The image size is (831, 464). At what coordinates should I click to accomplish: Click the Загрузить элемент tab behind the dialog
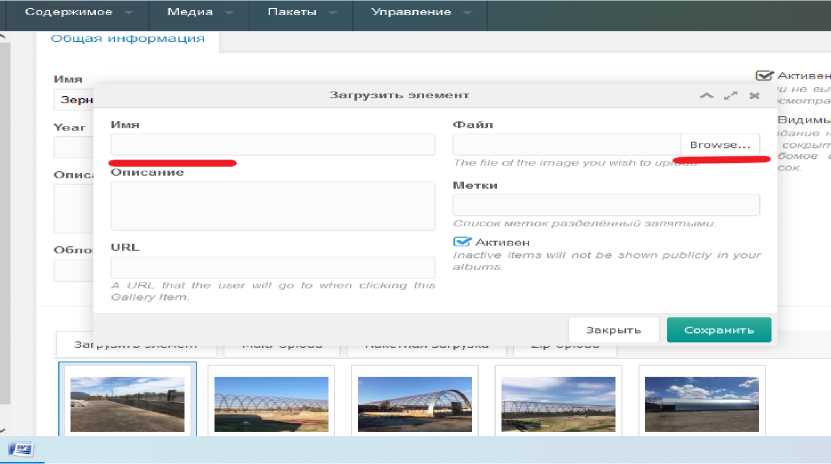click(x=136, y=345)
